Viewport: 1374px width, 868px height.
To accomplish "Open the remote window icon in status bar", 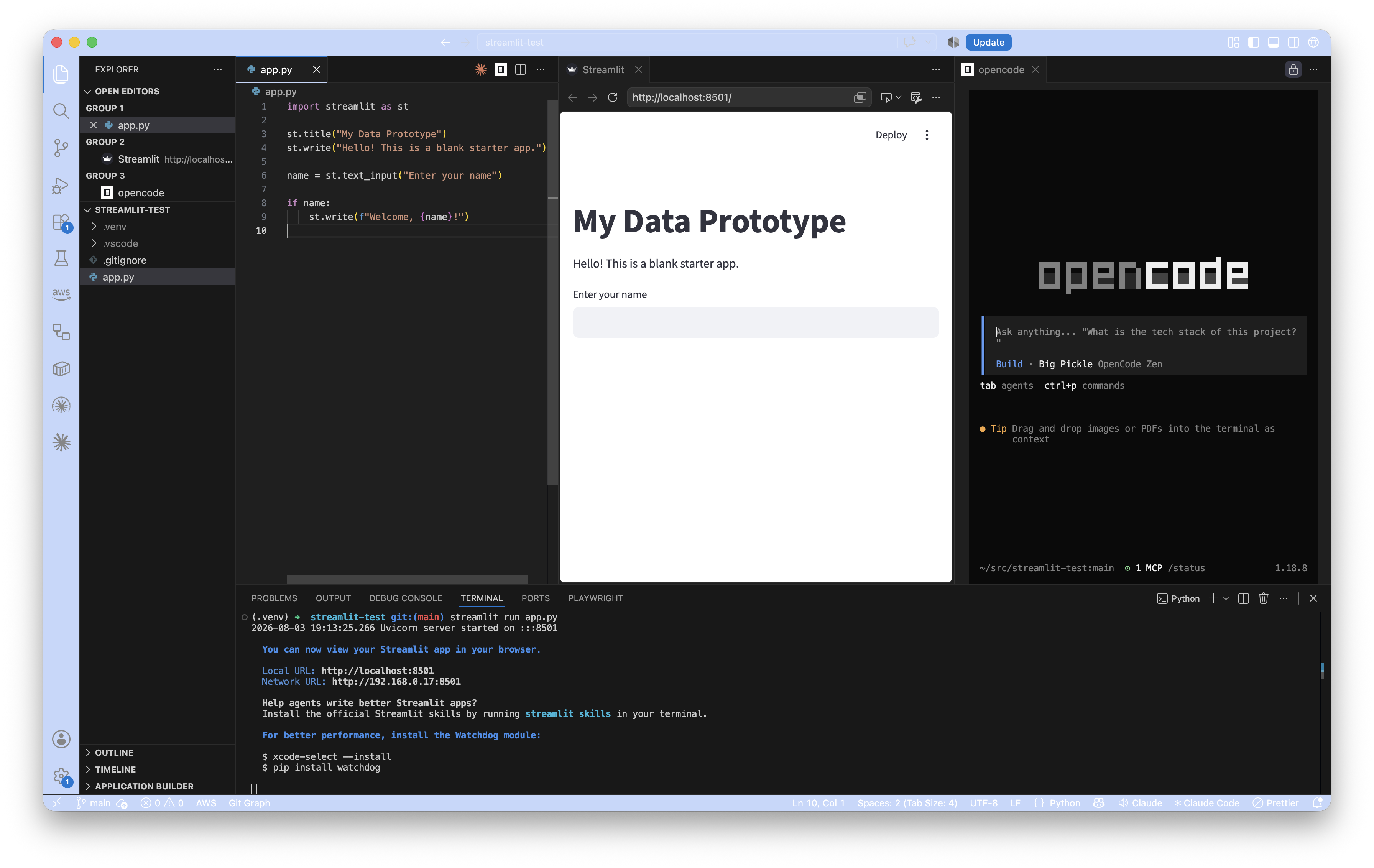I will (x=57, y=803).
